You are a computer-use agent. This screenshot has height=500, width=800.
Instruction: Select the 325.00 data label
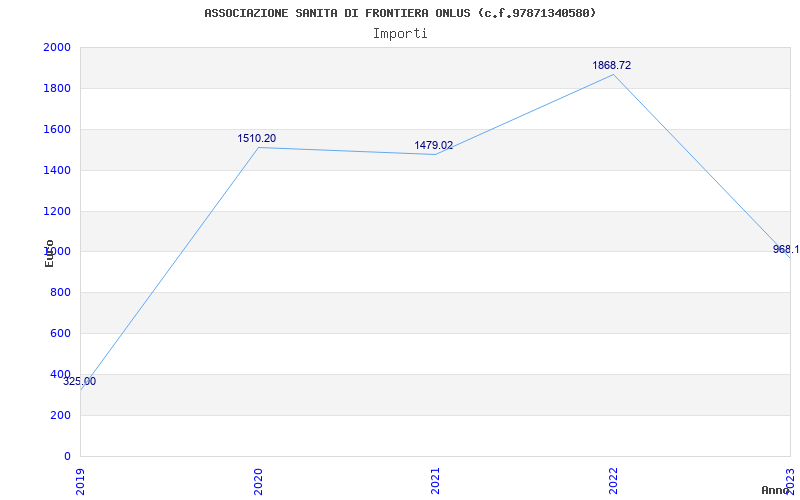pyautogui.click(x=80, y=381)
